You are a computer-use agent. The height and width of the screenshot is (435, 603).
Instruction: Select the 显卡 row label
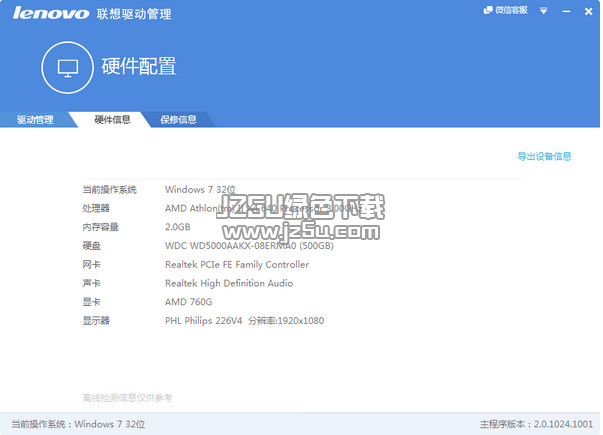click(92, 302)
